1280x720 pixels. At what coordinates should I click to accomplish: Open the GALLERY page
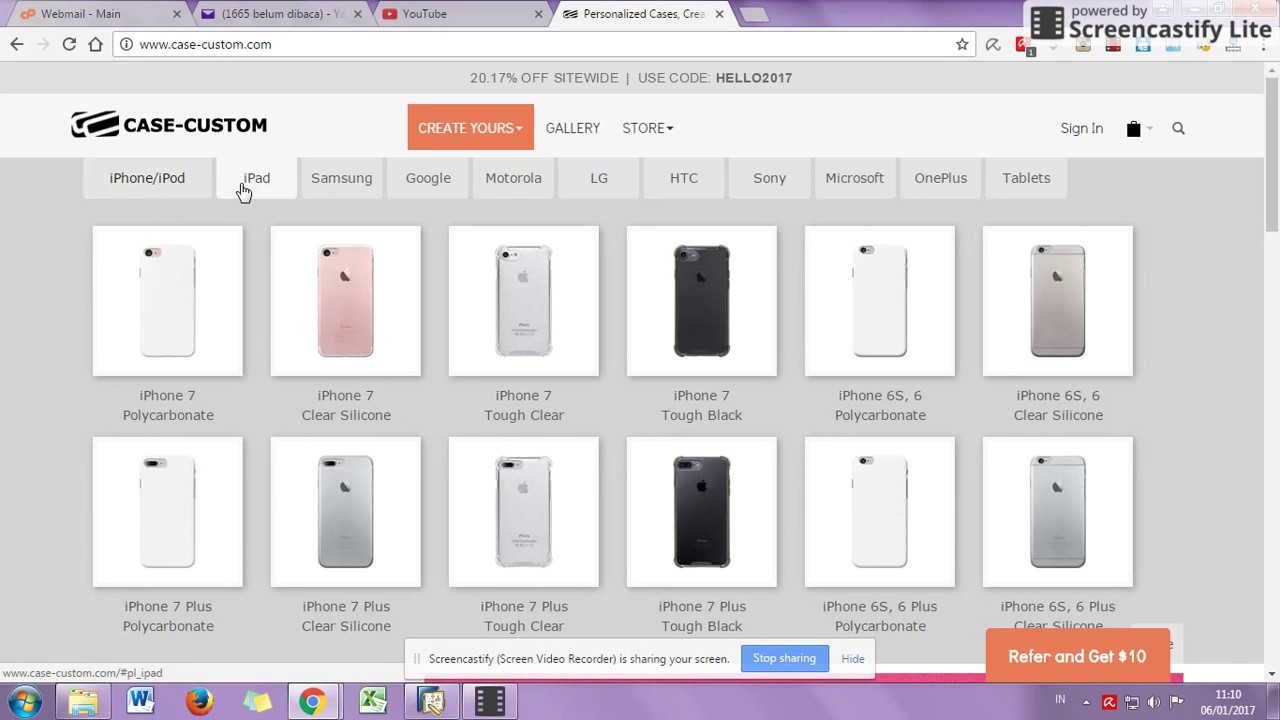(573, 128)
